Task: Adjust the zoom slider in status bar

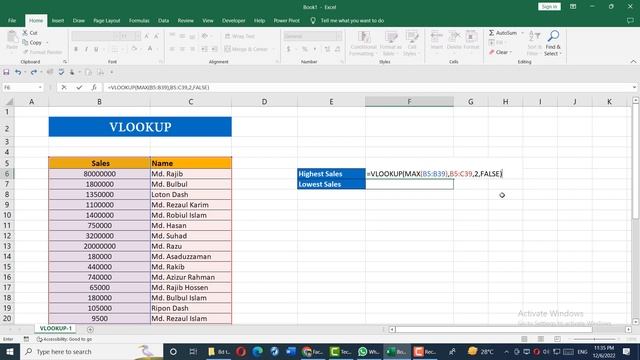Action: 594,339
